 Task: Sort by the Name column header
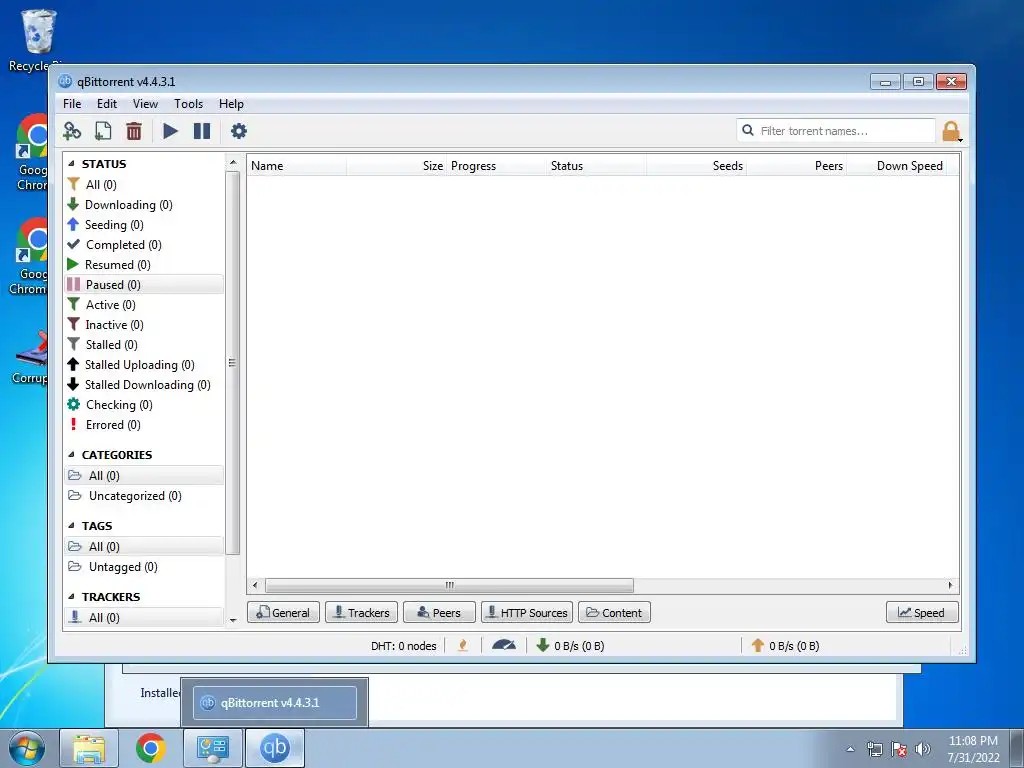pyautogui.click(x=296, y=166)
